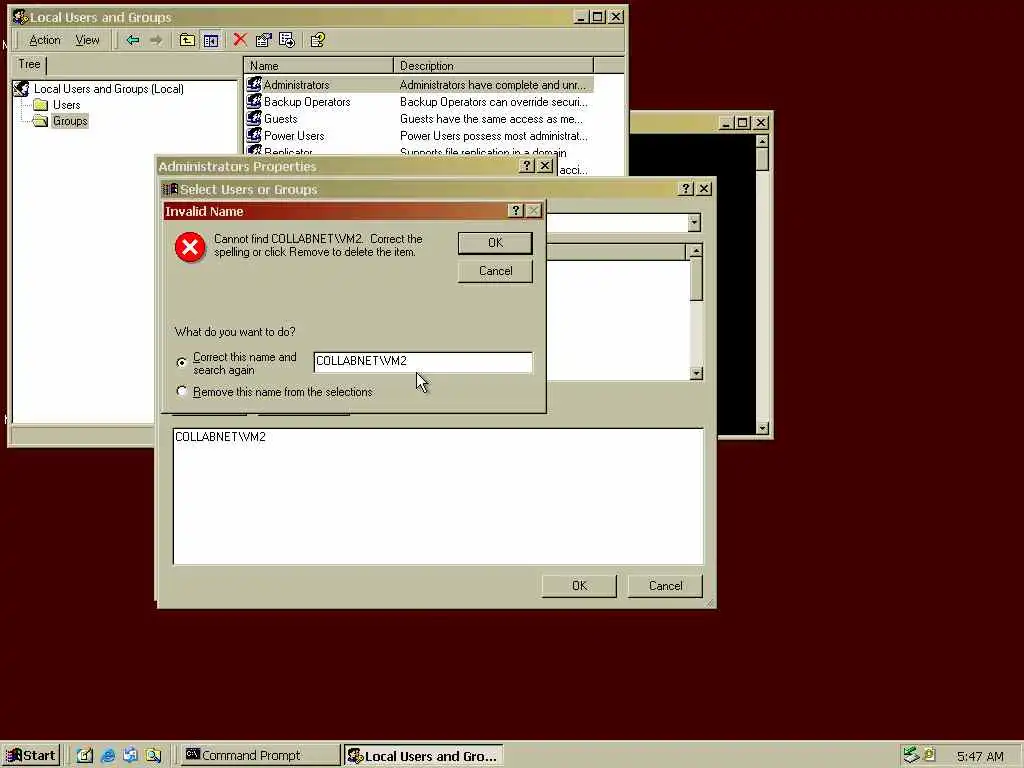
Task: Close the Administrators Properties dialog
Action: pos(545,166)
